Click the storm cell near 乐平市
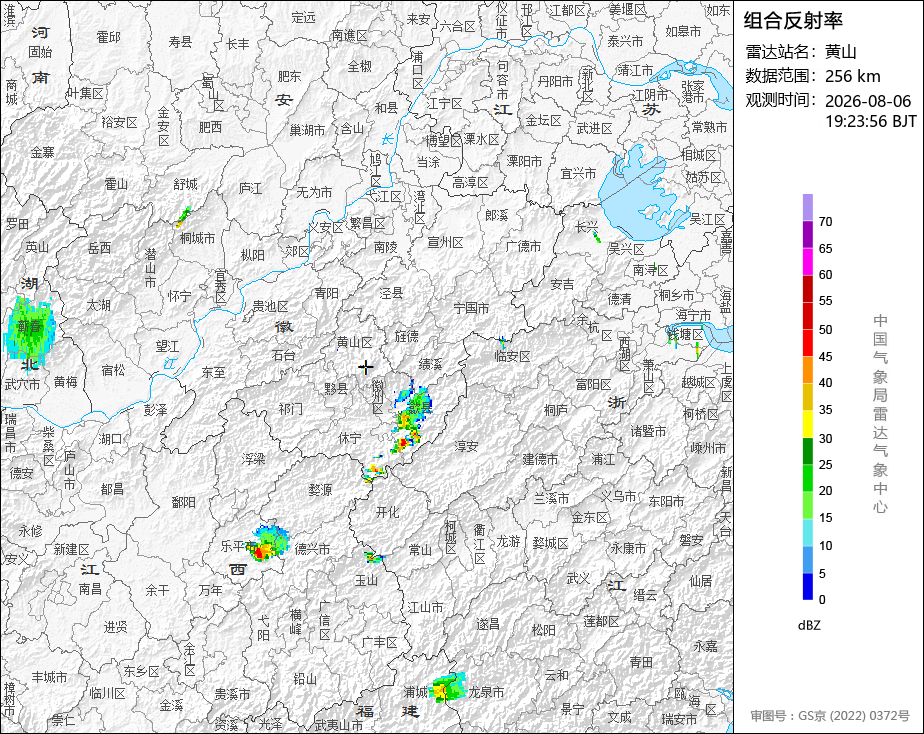This screenshot has width=924, height=734. 269,543
